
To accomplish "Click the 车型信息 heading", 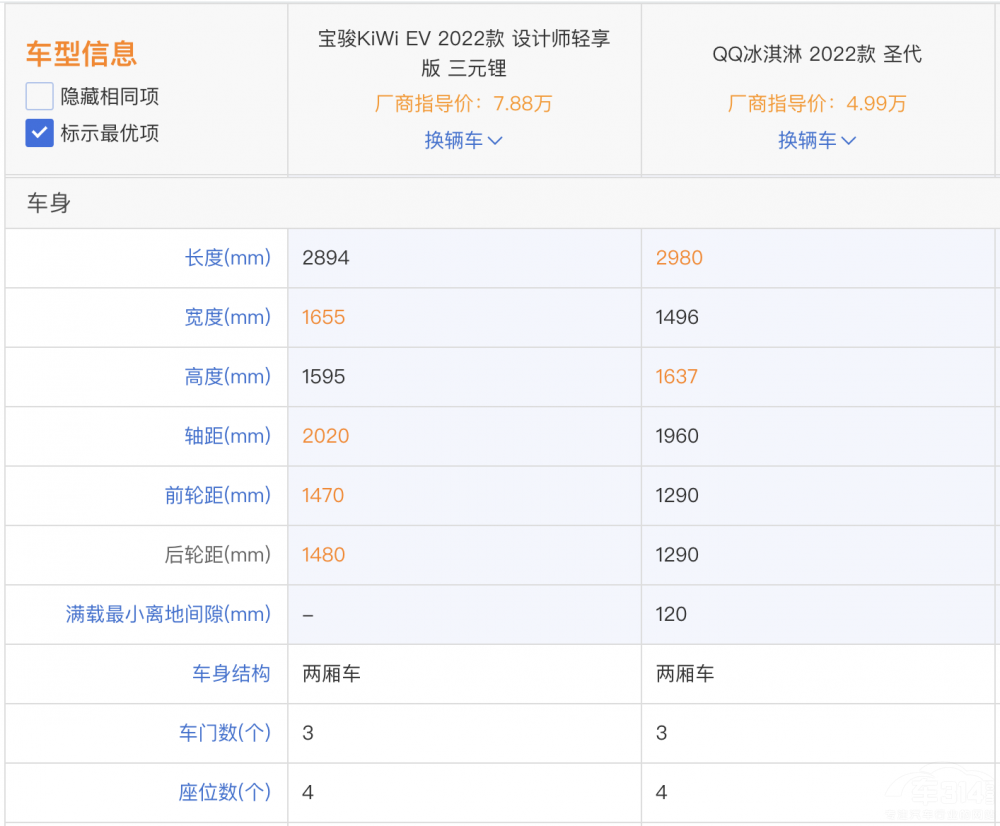I will click(x=81, y=53).
